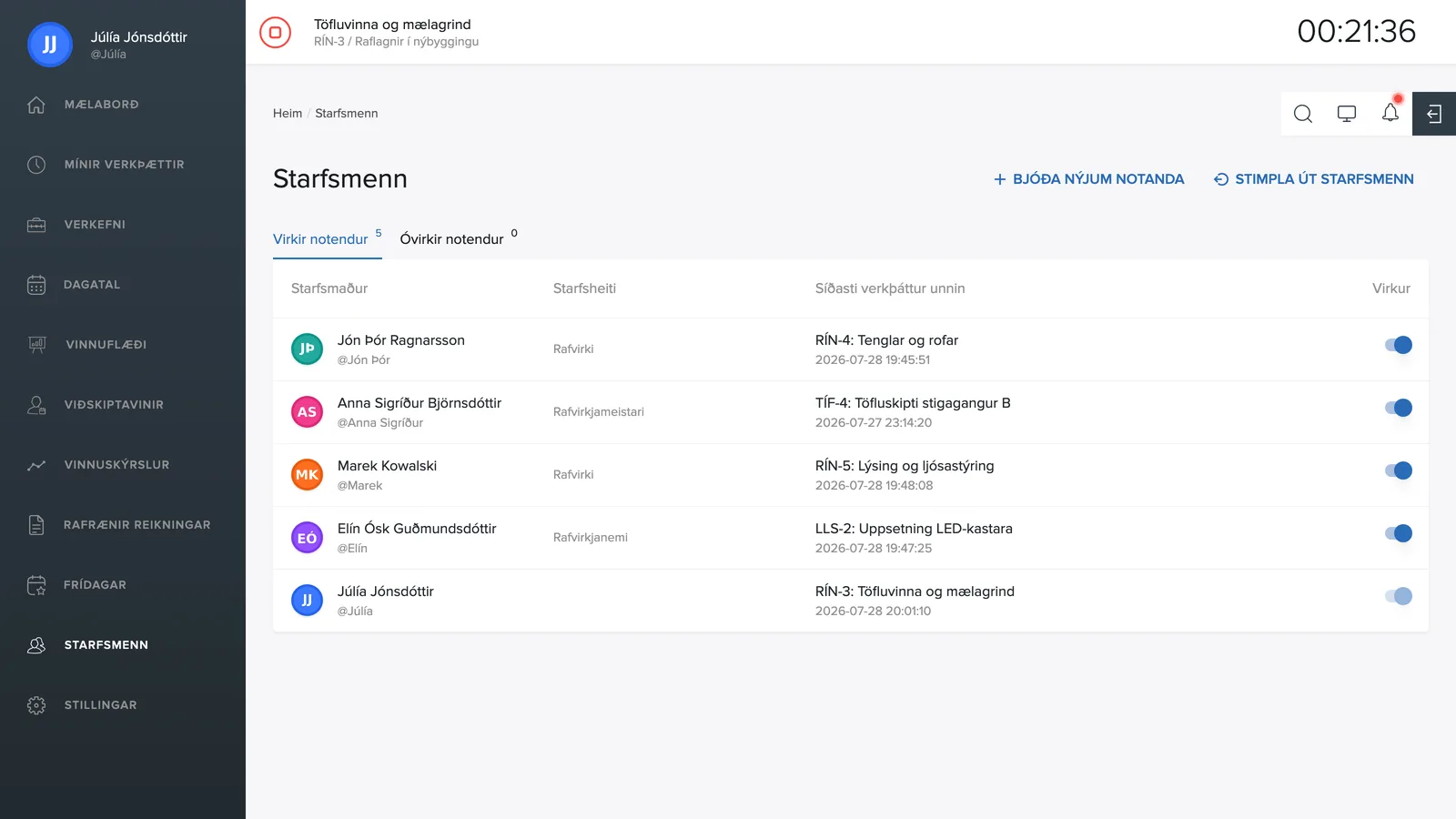Click timestamp 2026-07-28 20:01:10
Image resolution: width=1456 pixels, height=819 pixels.
pyautogui.click(x=873, y=612)
